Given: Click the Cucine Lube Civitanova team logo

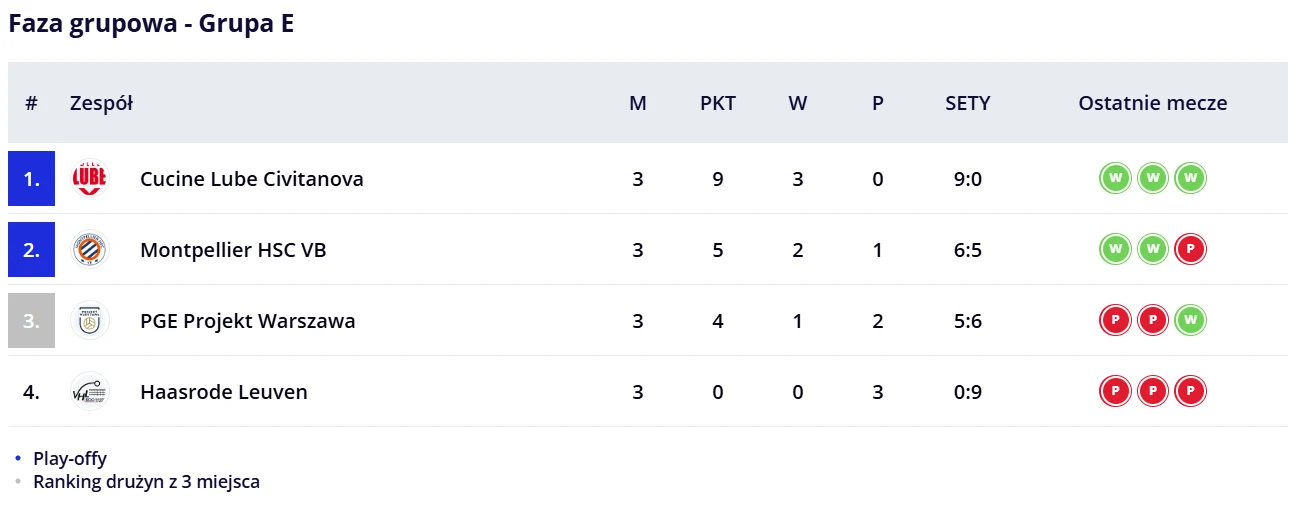Looking at the screenshot, I should [x=90, y=179].
